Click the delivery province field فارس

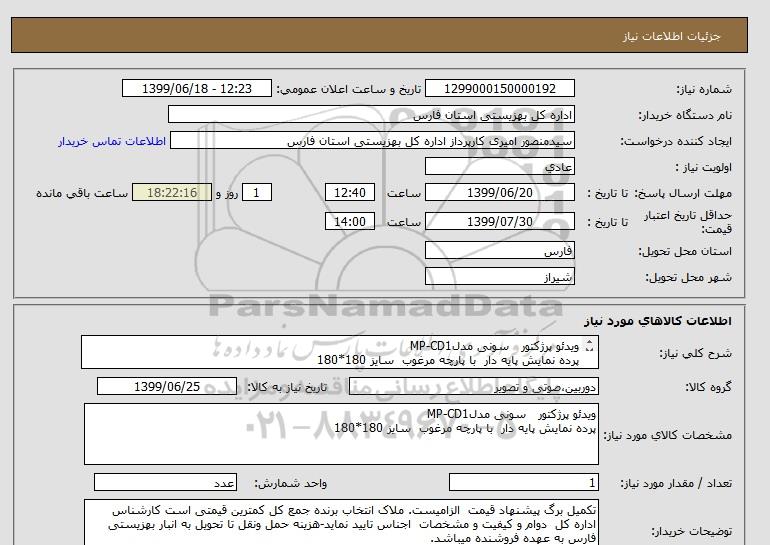pos(499,250)
